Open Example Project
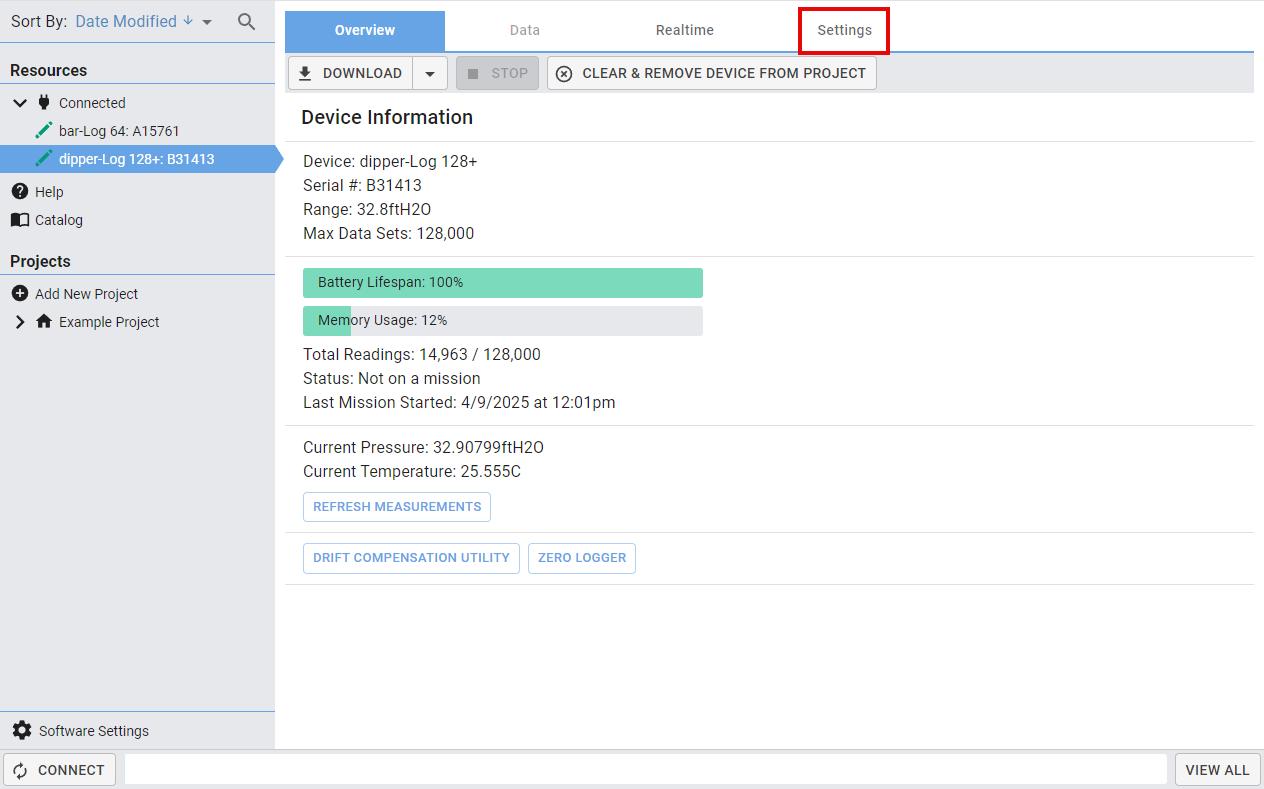The image size is (1264, 789). click(x=109, y=321)
